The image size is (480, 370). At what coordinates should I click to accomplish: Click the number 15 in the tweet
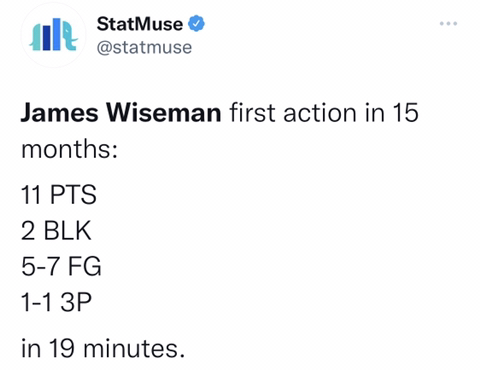(x=405, y=112)
